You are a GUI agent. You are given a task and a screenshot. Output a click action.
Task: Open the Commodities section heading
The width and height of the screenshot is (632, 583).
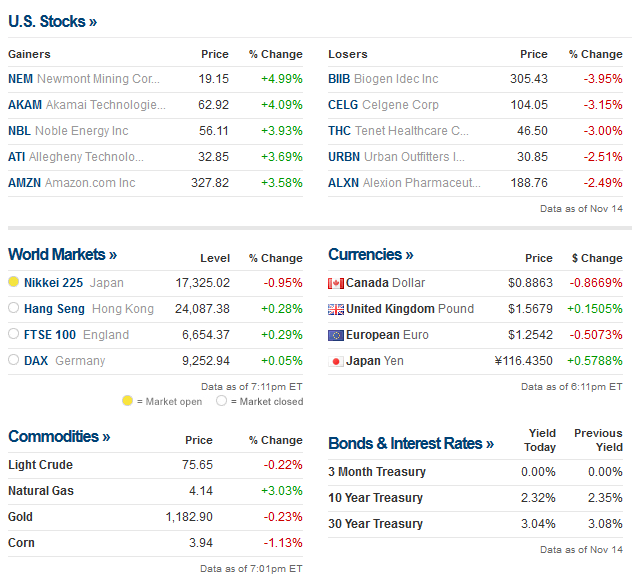pyautogui.click(x=59, y=437)
